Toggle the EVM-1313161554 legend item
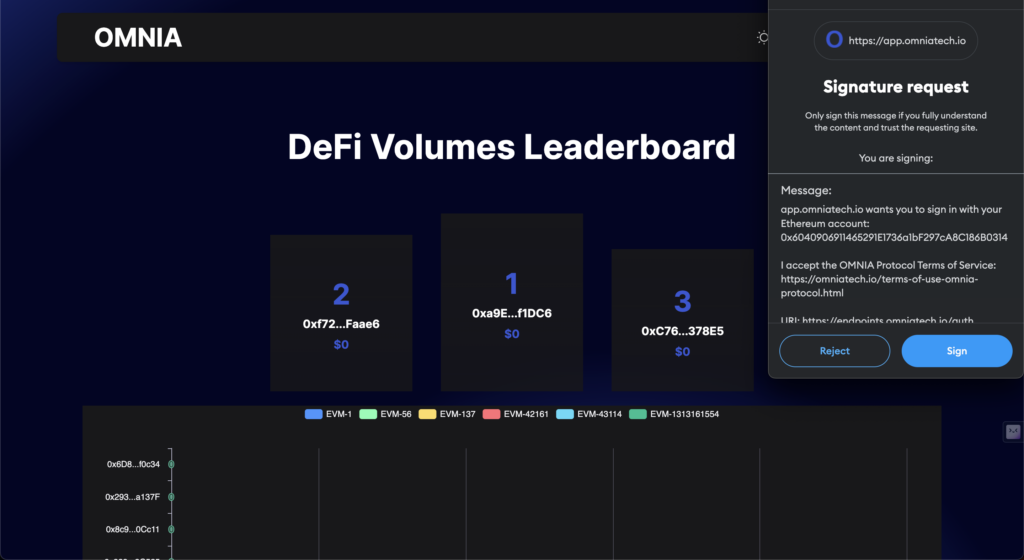Viewport: 1024px width, 560px height. [x=674, y=414]
